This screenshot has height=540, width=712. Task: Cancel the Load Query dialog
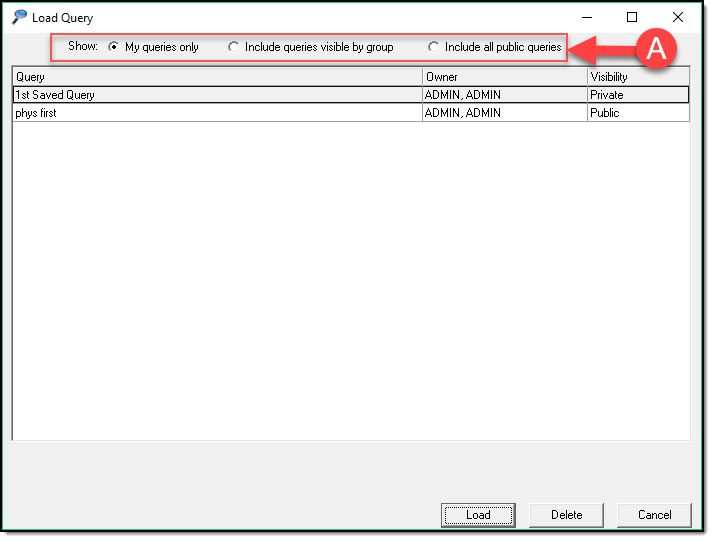tap(655, 515)
